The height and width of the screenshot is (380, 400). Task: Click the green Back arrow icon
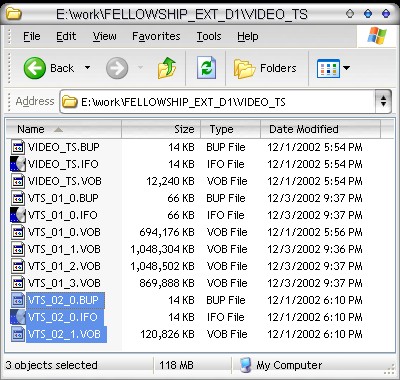click(35, 68)
